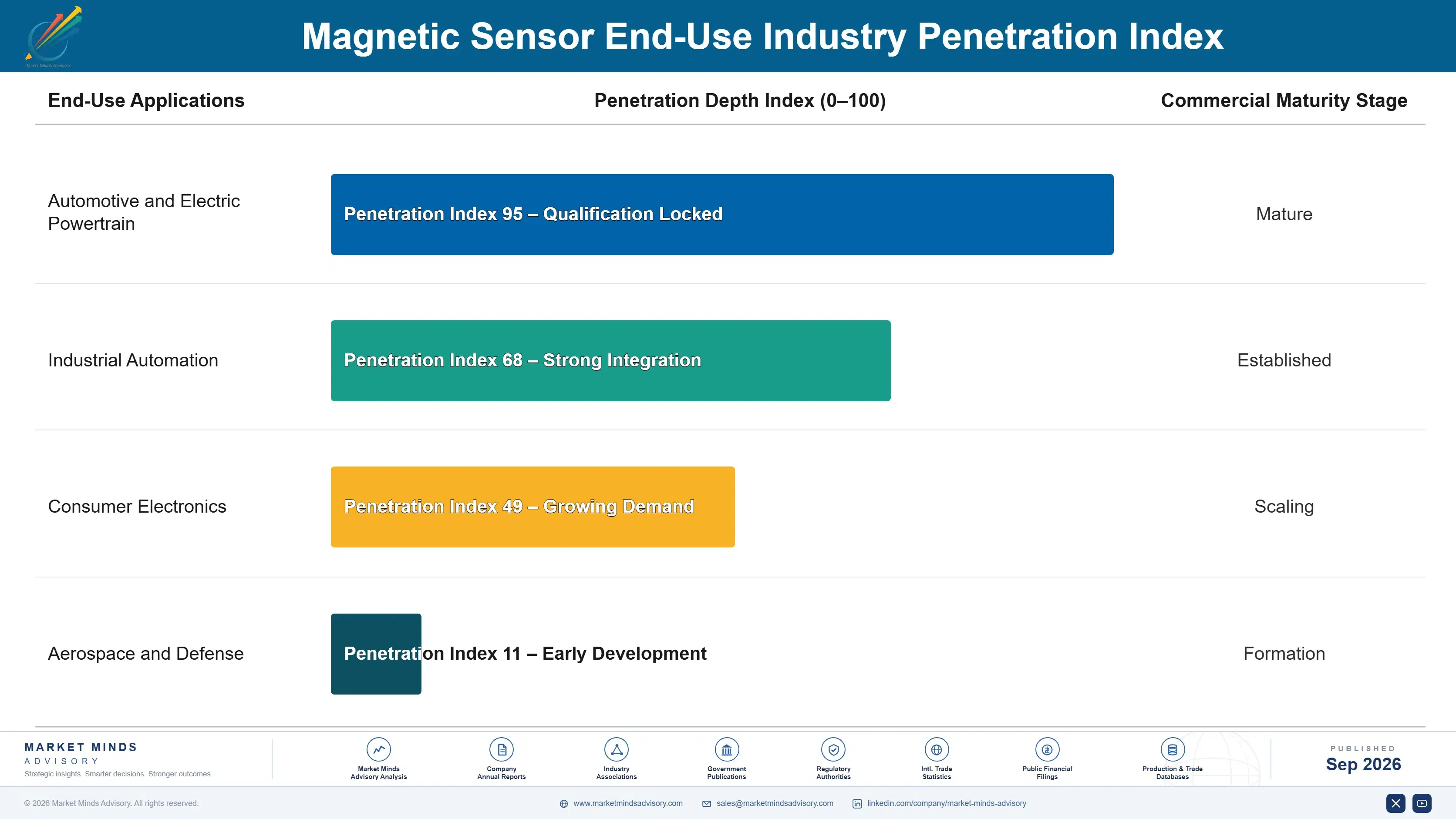Click the 'Penetration Depth Index (0–100)' header
The width and height of the screenshot is (1456, 819).
(740, 101)
